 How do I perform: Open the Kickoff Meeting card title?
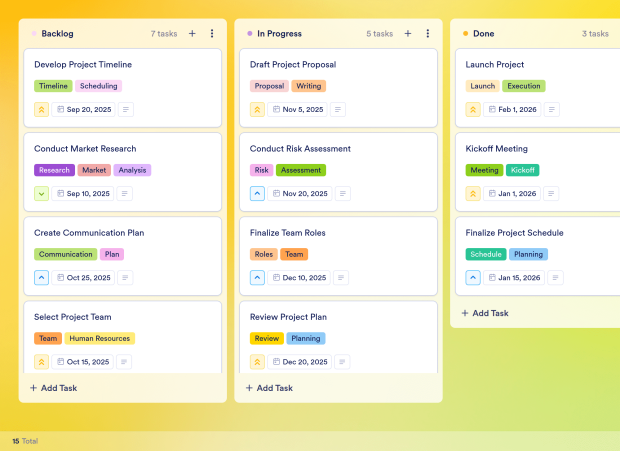(497, 149)
